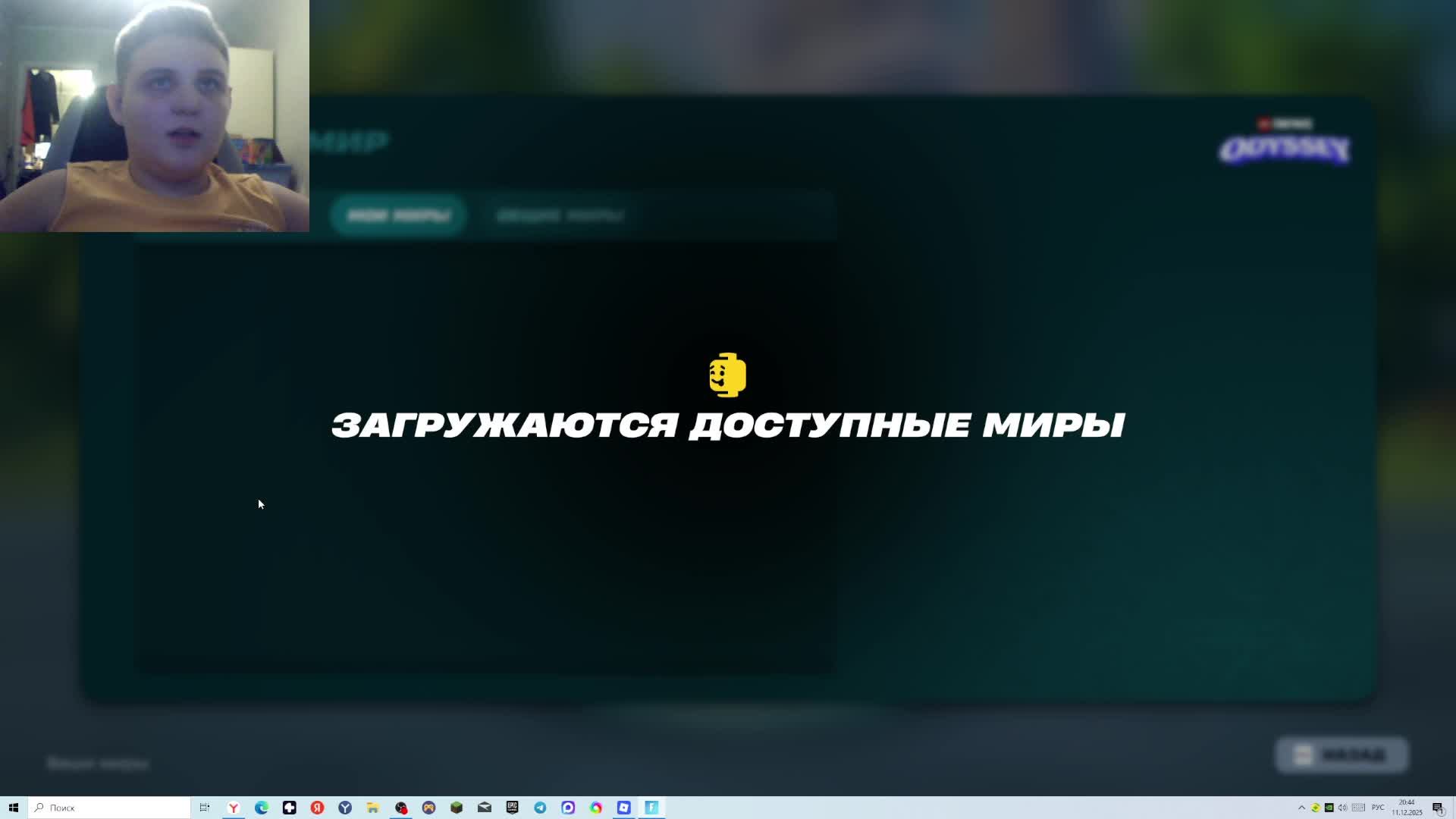The image size is (1456, 819).
Task: Launch Microsoft Edge from the taskbar
Action: point(262,808)
